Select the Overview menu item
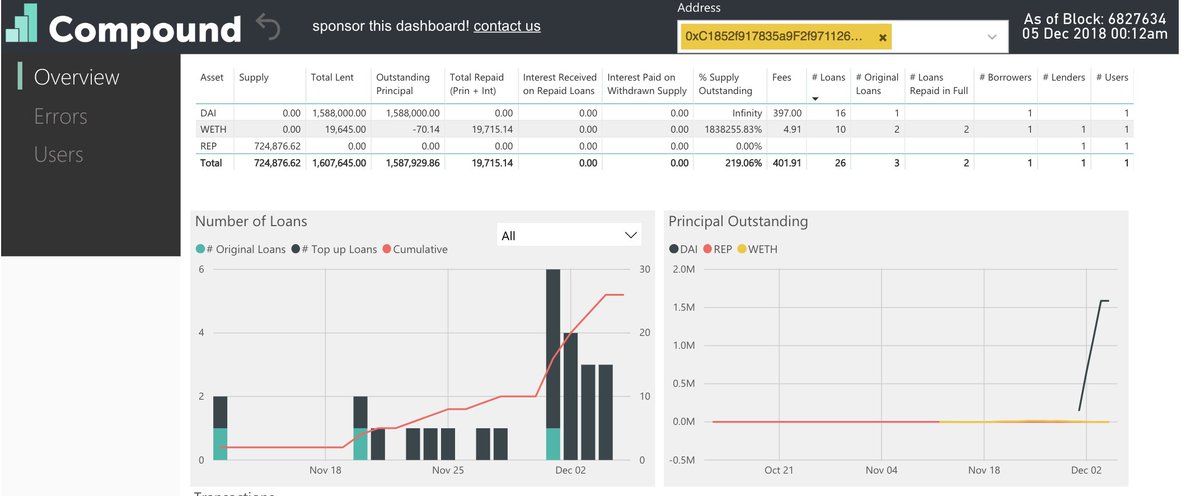This screenshot has height=496, width=1200. point(76,77)
